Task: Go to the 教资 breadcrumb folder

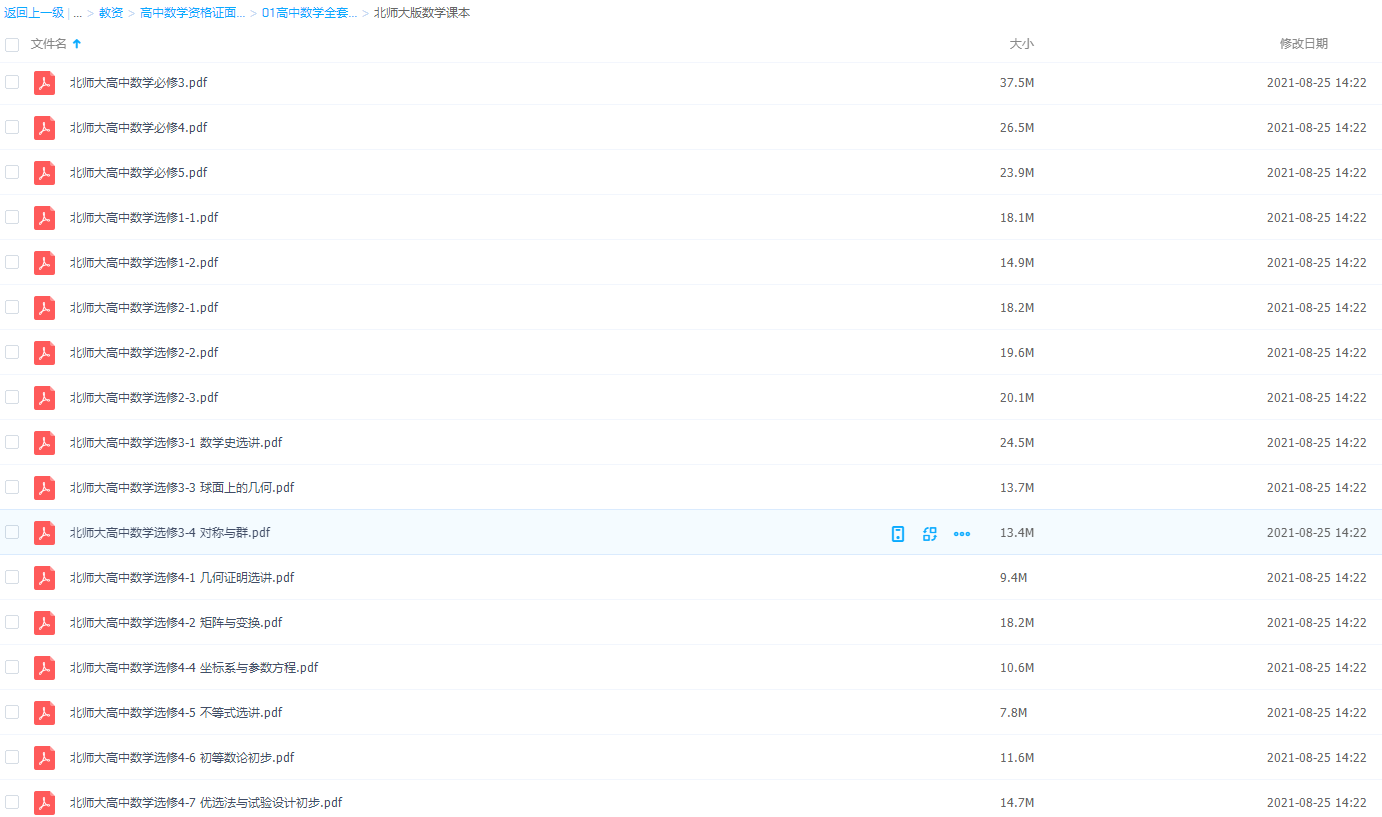Action: pos(111,13)
